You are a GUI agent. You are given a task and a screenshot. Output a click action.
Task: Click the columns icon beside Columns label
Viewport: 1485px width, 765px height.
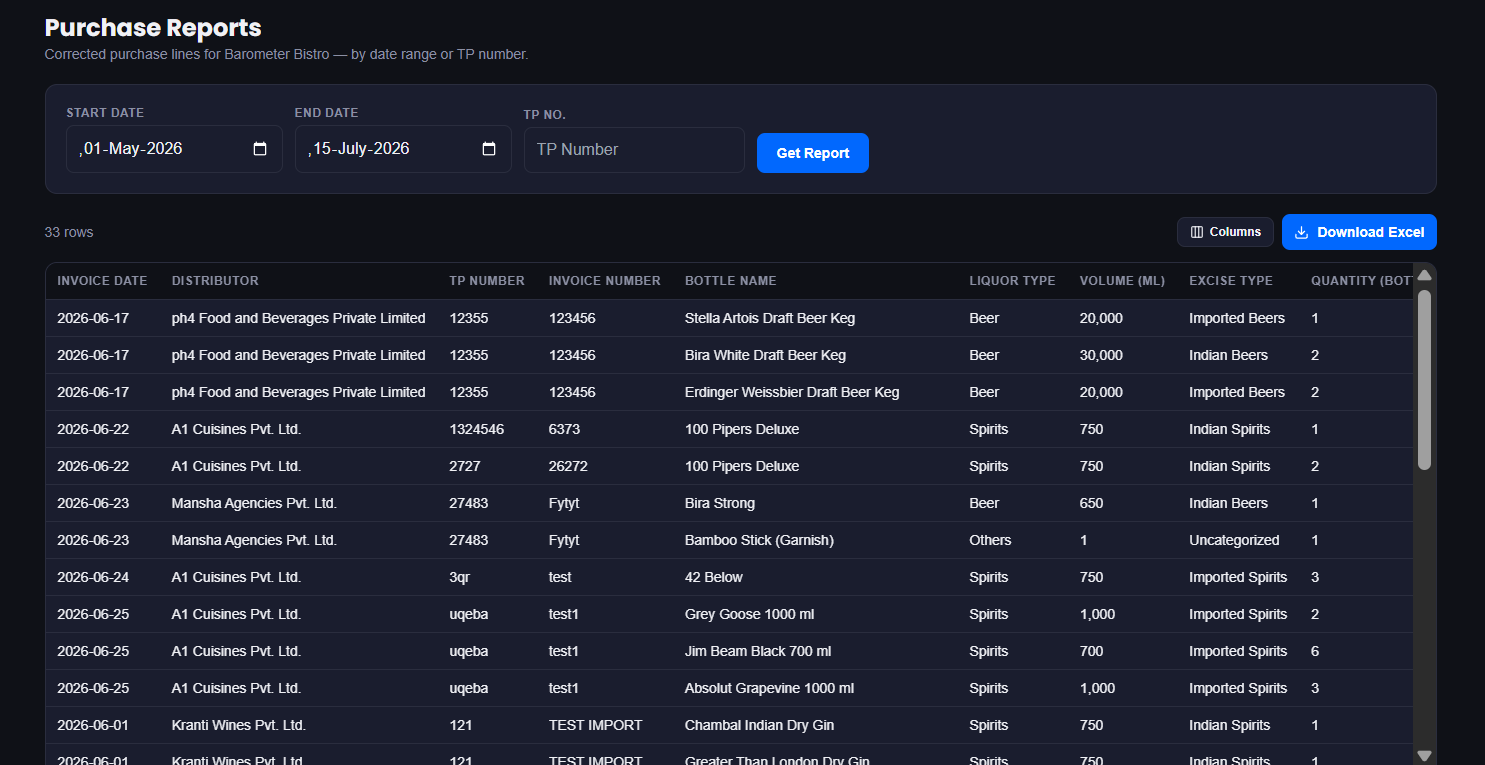pyautogui.click(x=1197, y=232)
